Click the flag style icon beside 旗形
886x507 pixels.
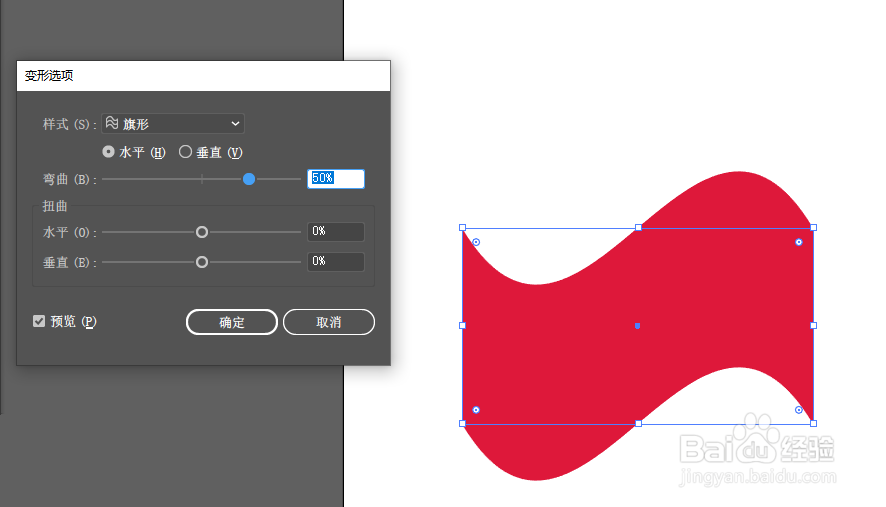pyautogui.click(x=112, y=123)
